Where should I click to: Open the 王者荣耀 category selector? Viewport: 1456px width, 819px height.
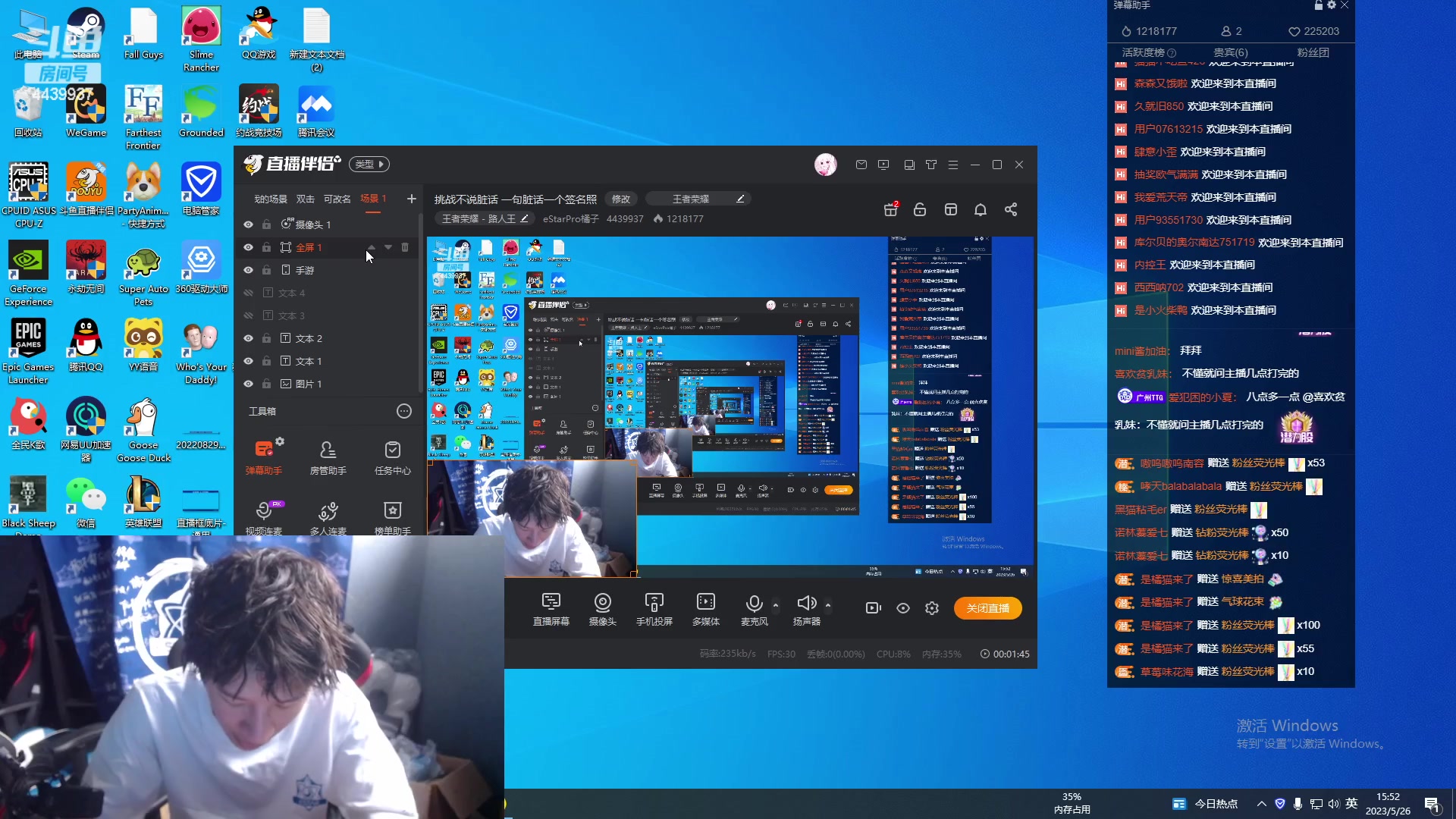pos(698,199)
